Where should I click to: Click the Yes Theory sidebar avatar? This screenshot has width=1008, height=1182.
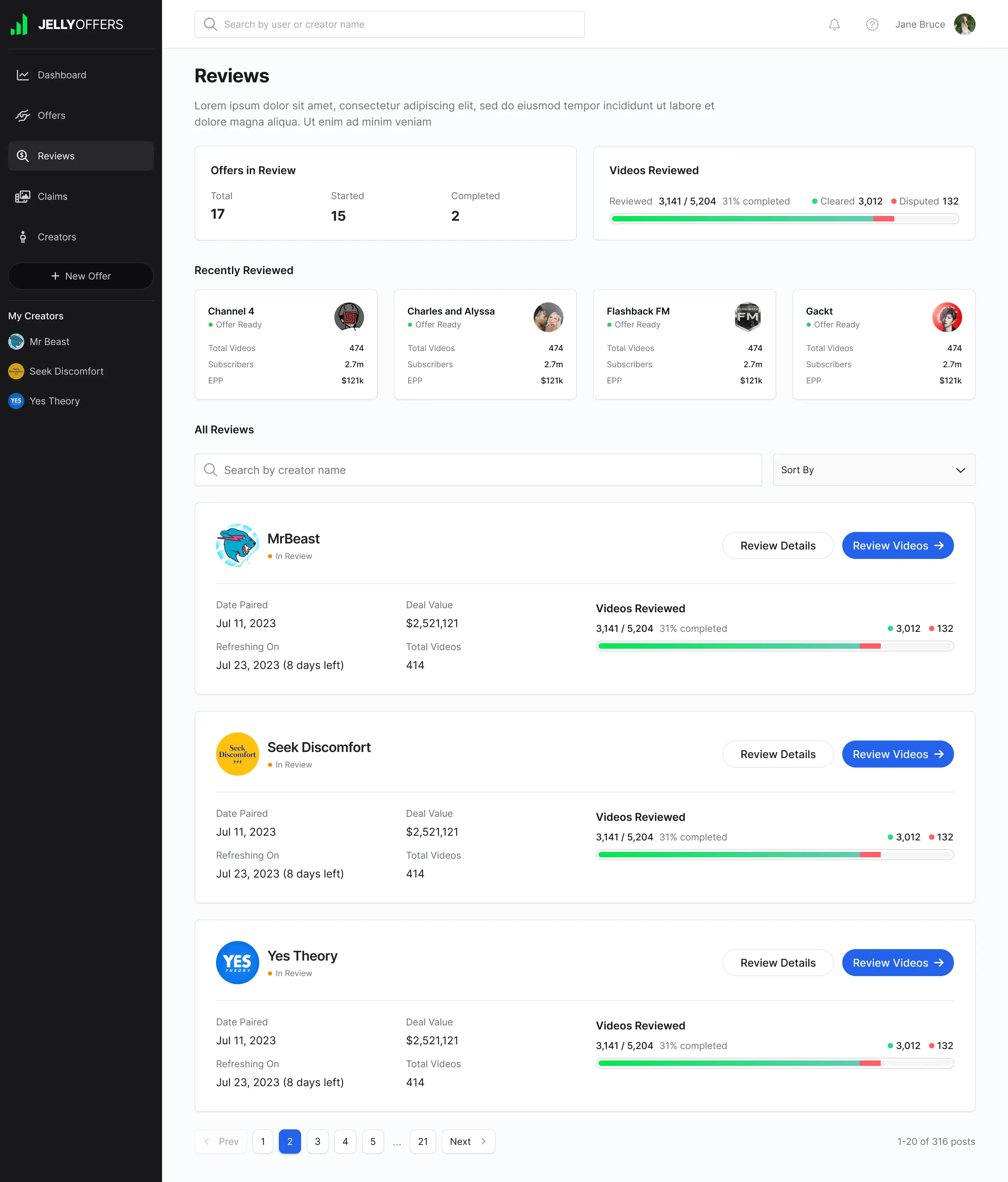(x=16, y=401)
